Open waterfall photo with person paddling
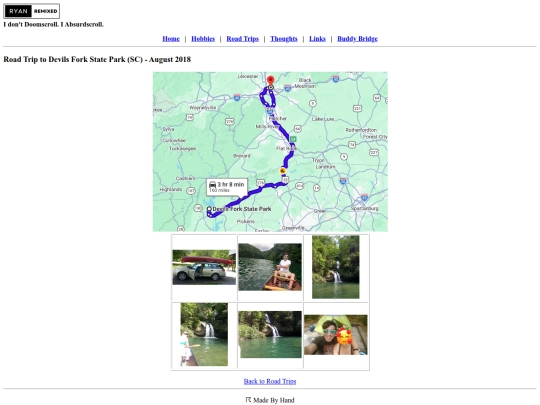 pyautogui.click(x=204, y=334)
